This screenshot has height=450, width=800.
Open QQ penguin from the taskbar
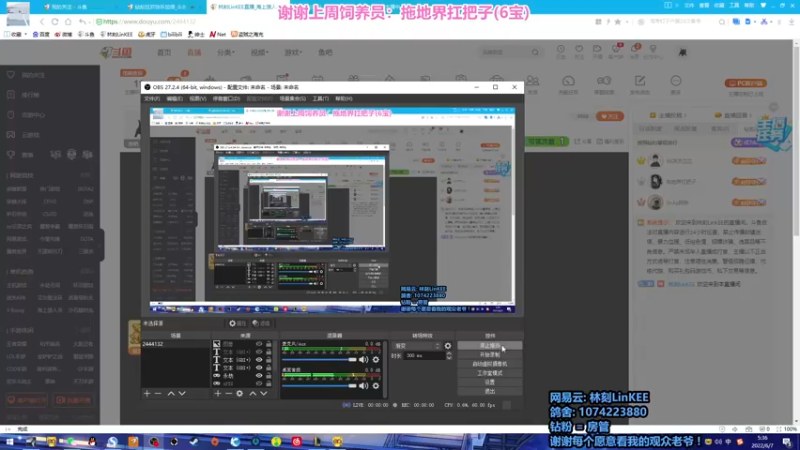(x=92, y=441)
